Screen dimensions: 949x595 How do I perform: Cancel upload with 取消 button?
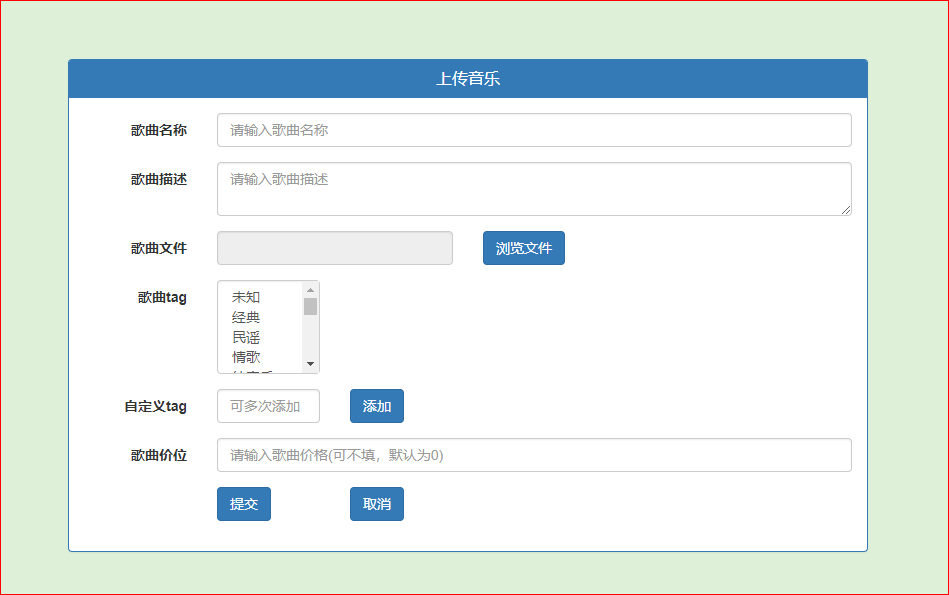376,504
